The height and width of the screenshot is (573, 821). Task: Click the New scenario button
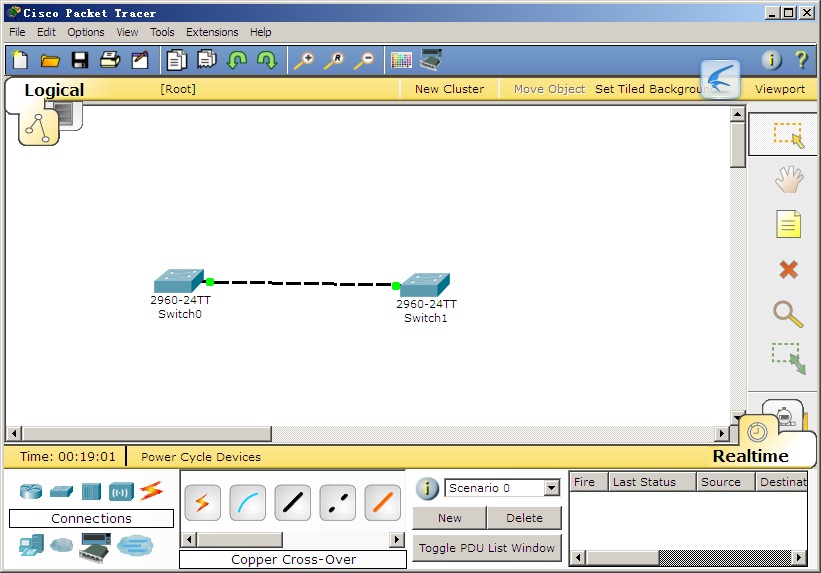point(450,518)
